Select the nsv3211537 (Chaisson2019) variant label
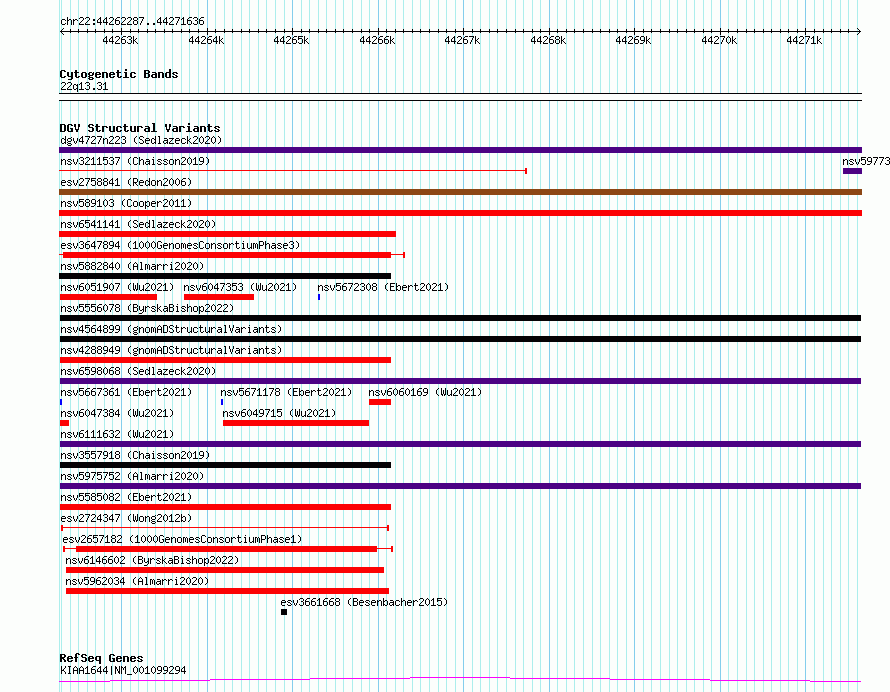Screen dimensions: 890x692 (135, 161)
